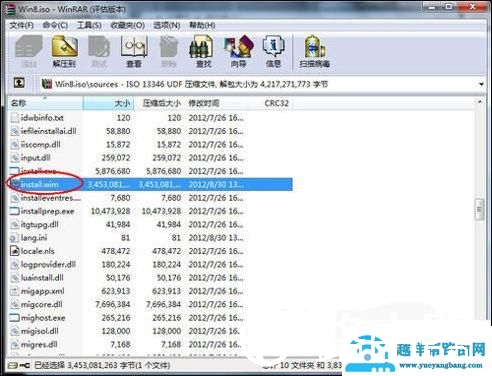The image size is (492, 376).
Task: Sort by Packed Size (压缩后大小) column header
Action: (160, 103)
